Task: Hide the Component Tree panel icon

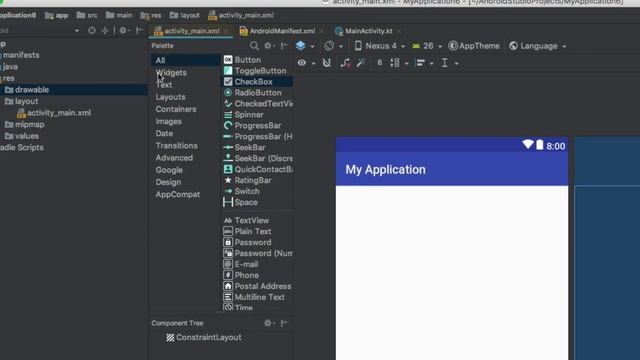Action: coord(284,323)
